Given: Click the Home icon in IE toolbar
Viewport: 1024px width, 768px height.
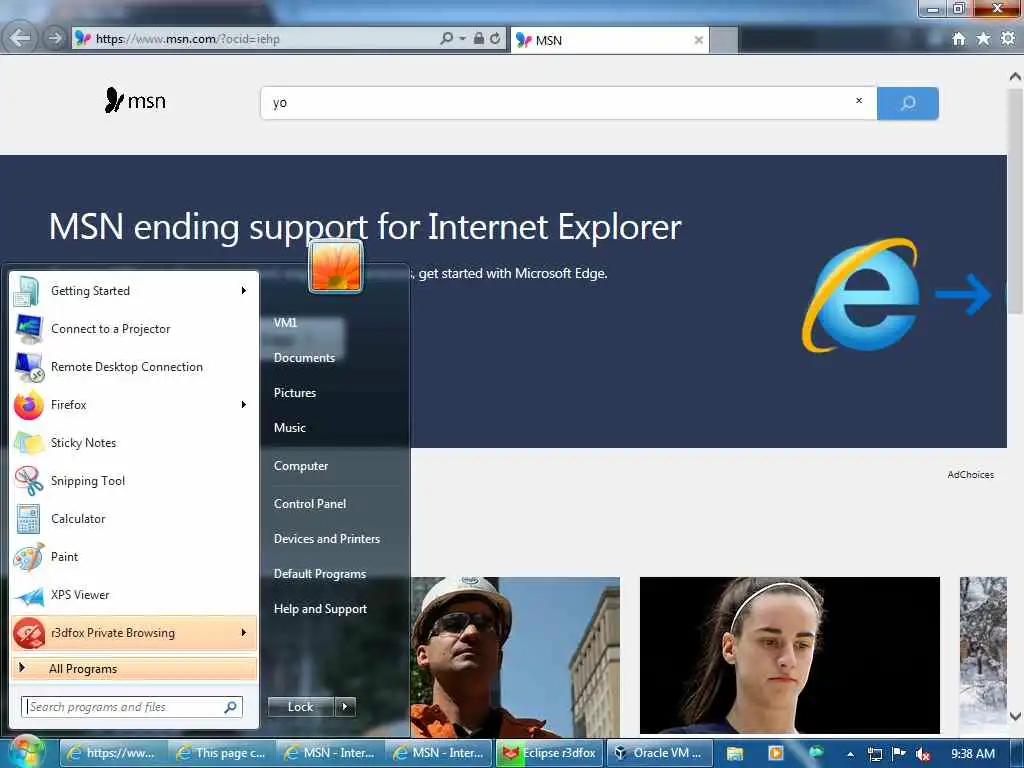Looking at the screenshot, I should pos(959,39).
